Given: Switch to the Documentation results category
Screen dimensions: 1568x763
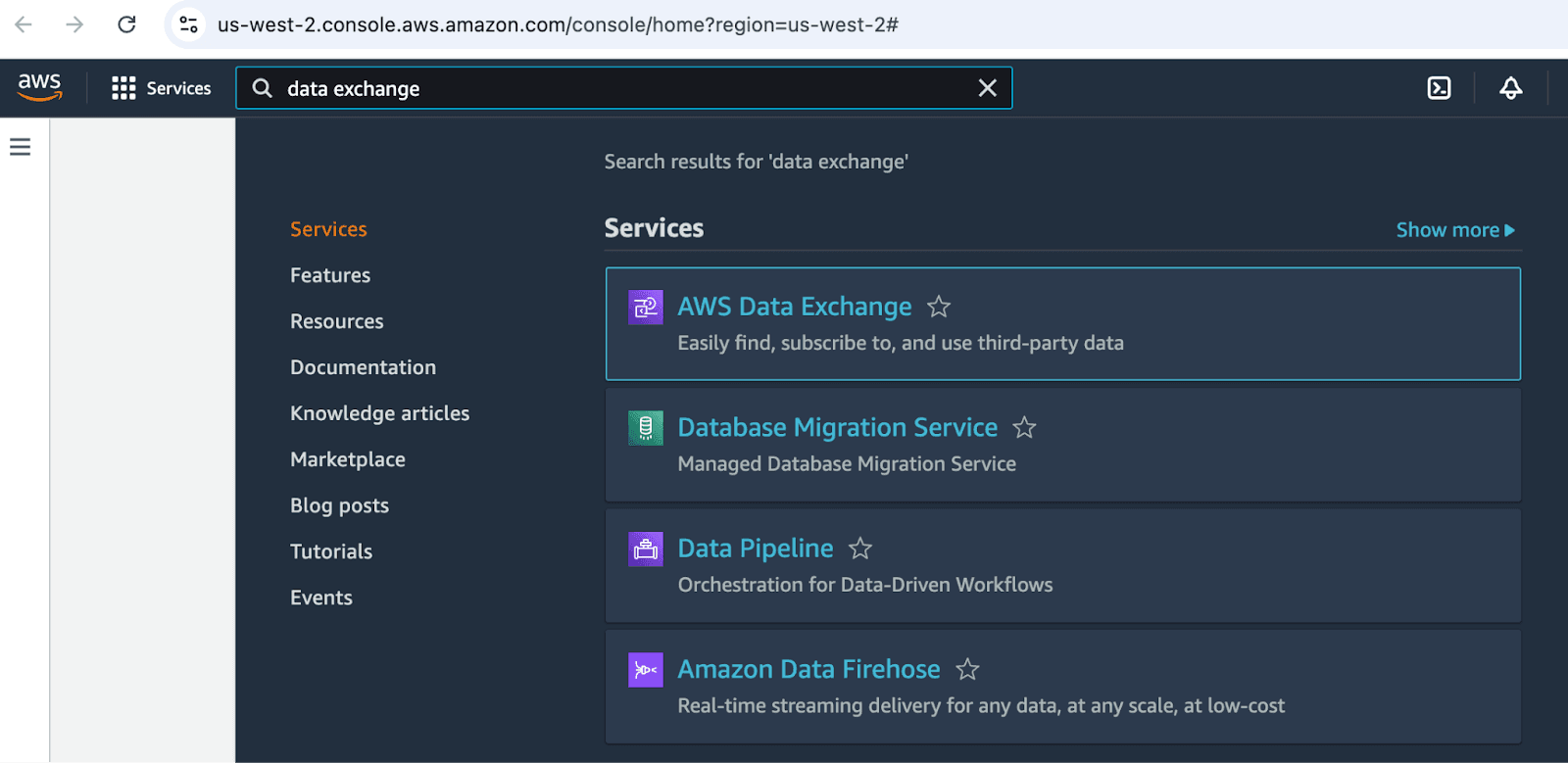Looking at the screenshot, I should 363,367.
